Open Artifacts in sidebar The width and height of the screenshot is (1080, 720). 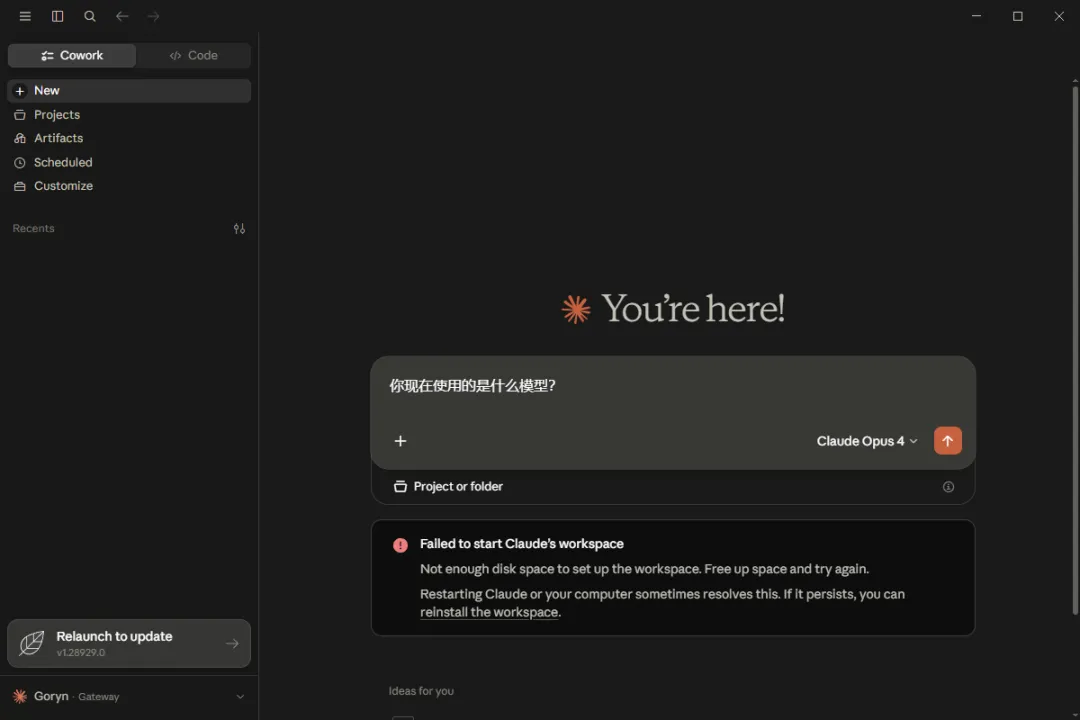point(129,138)
